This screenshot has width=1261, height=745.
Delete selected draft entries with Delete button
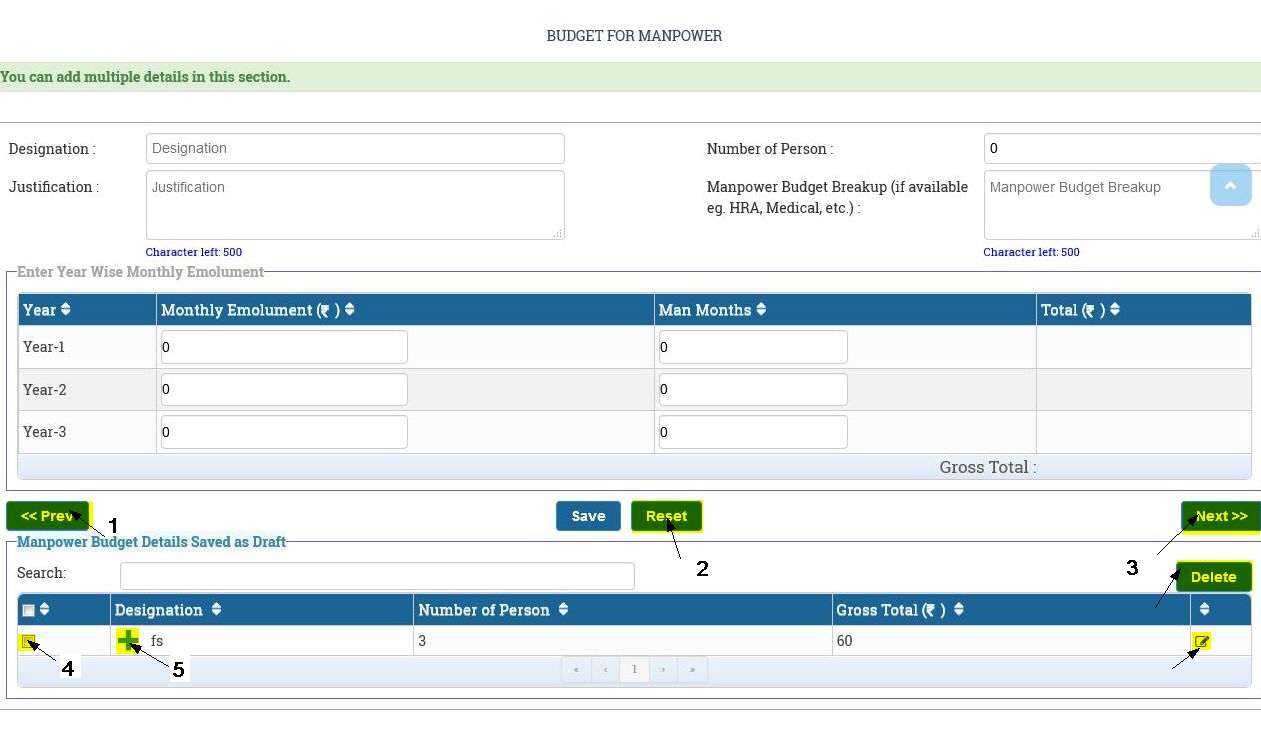tap(1213, 577)
